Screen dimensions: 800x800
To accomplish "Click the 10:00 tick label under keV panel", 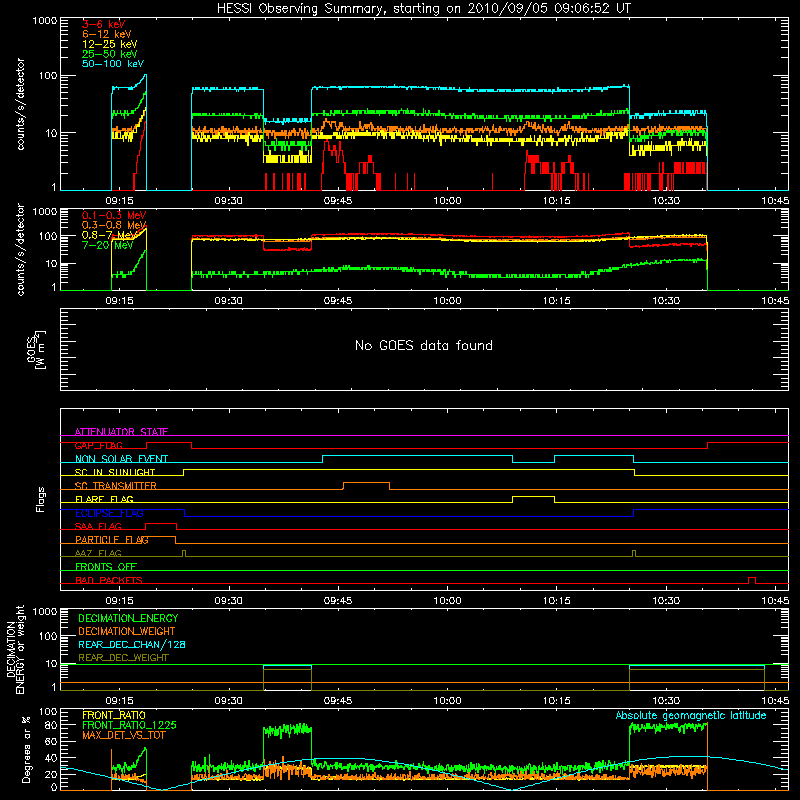I will point(447,201).
